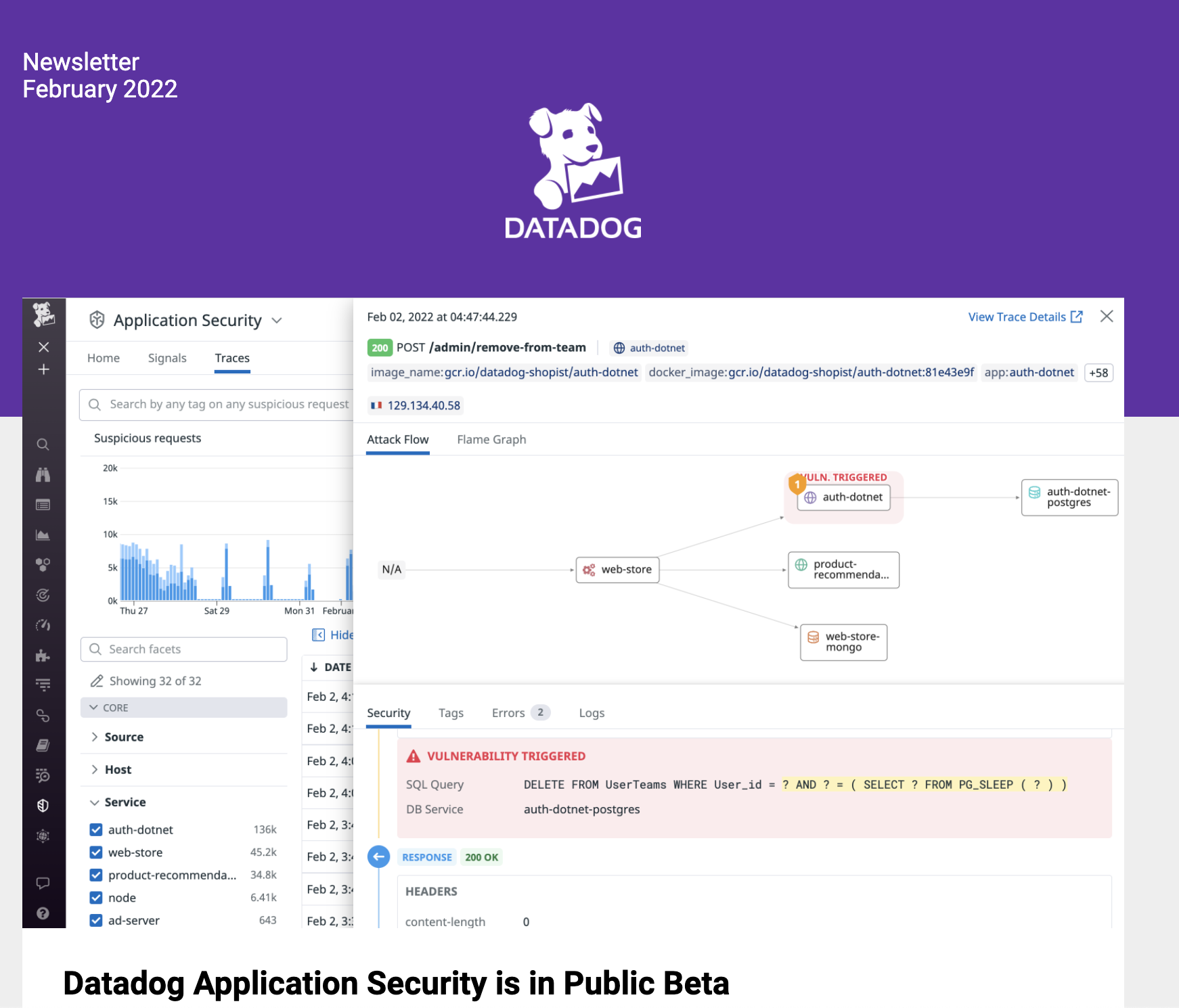Open the events list icon in sidebar
1179x1008 pixels.
pos(43,505)
